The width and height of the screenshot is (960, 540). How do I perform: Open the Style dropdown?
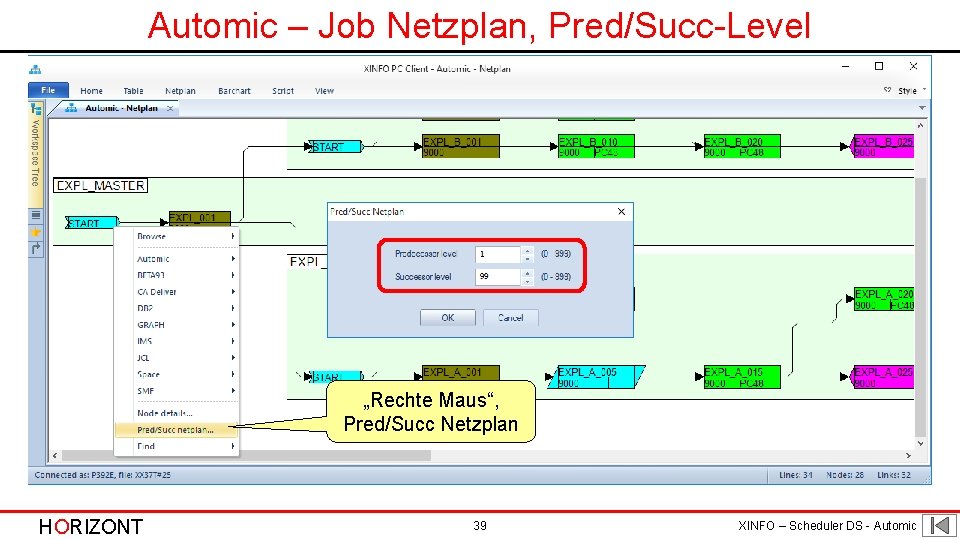tap(912, 91)
